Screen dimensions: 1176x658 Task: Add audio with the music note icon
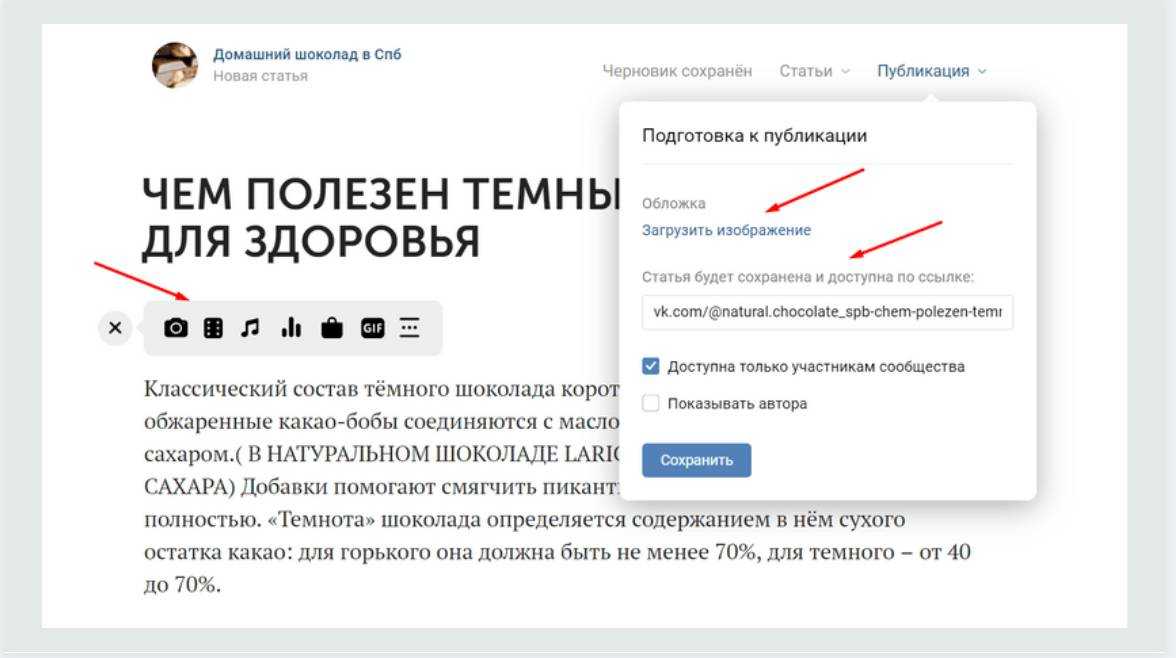pyautogui.click(x=250, y=328)
